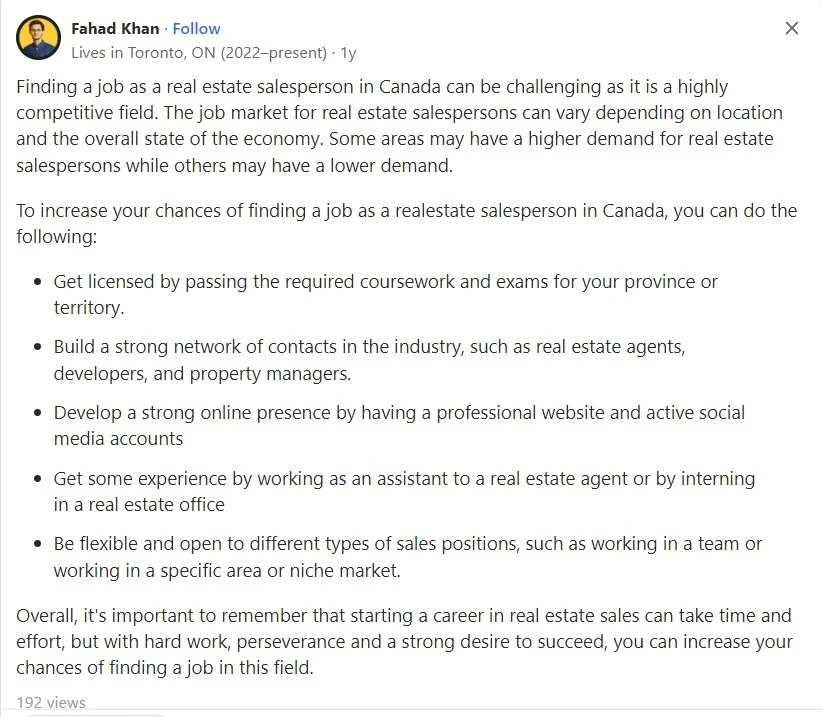Viewport: 822px width, 717px height.
Task: Click the opening paragraph starting 'Finding a job'
Action: (399, 126)
